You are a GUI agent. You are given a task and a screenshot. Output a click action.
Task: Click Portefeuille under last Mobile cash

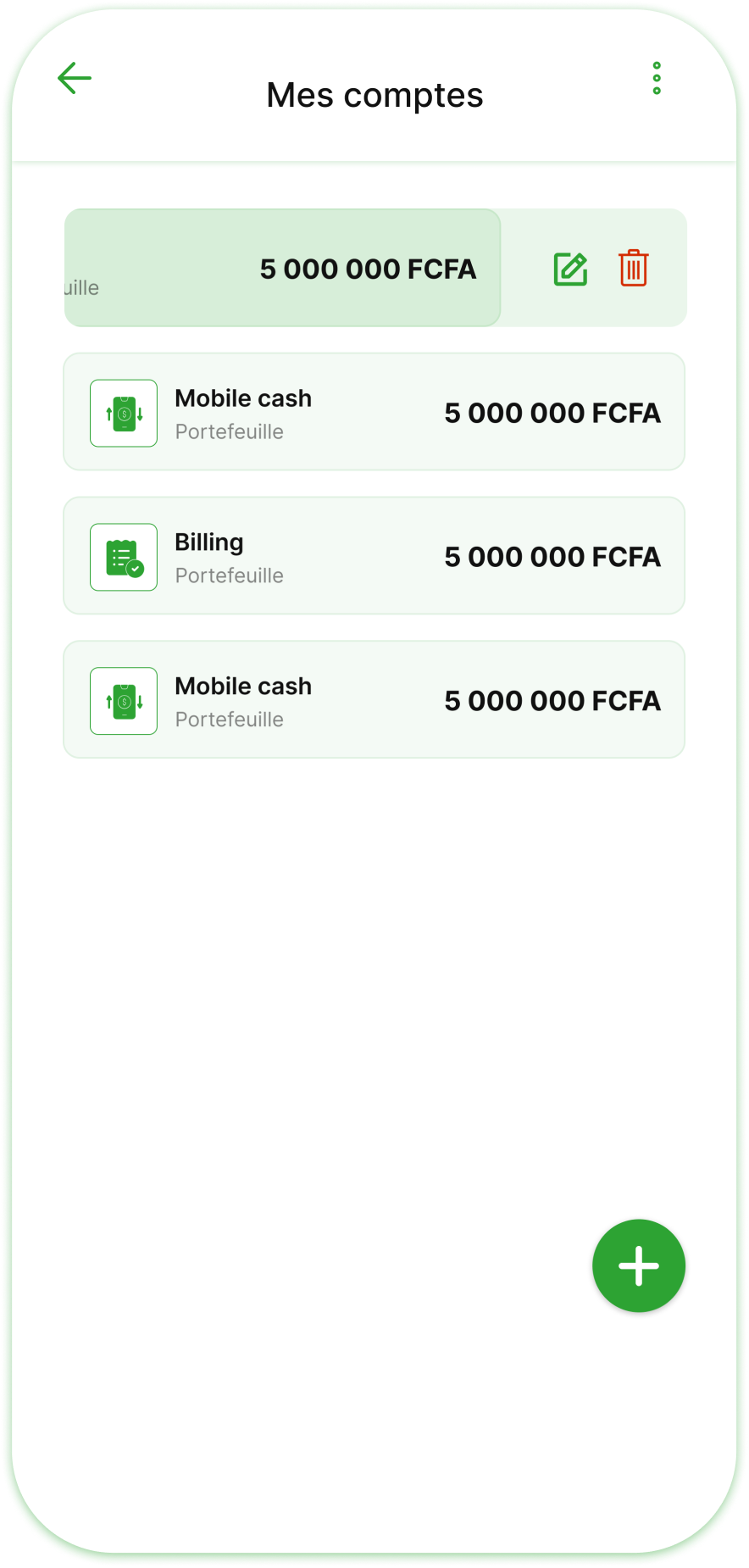[x=230, y=720]
